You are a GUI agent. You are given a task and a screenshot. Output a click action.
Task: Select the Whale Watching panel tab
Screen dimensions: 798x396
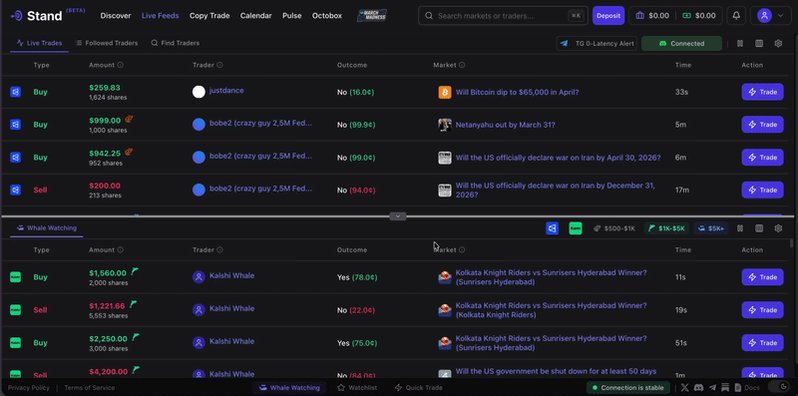point(46,228)
